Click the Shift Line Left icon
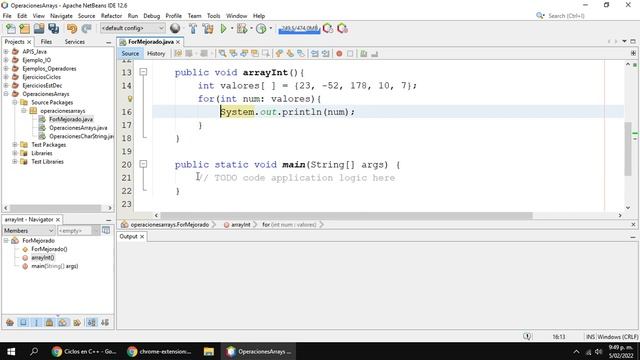This screenshot has width=640, height=360. [x=315, y=53]
